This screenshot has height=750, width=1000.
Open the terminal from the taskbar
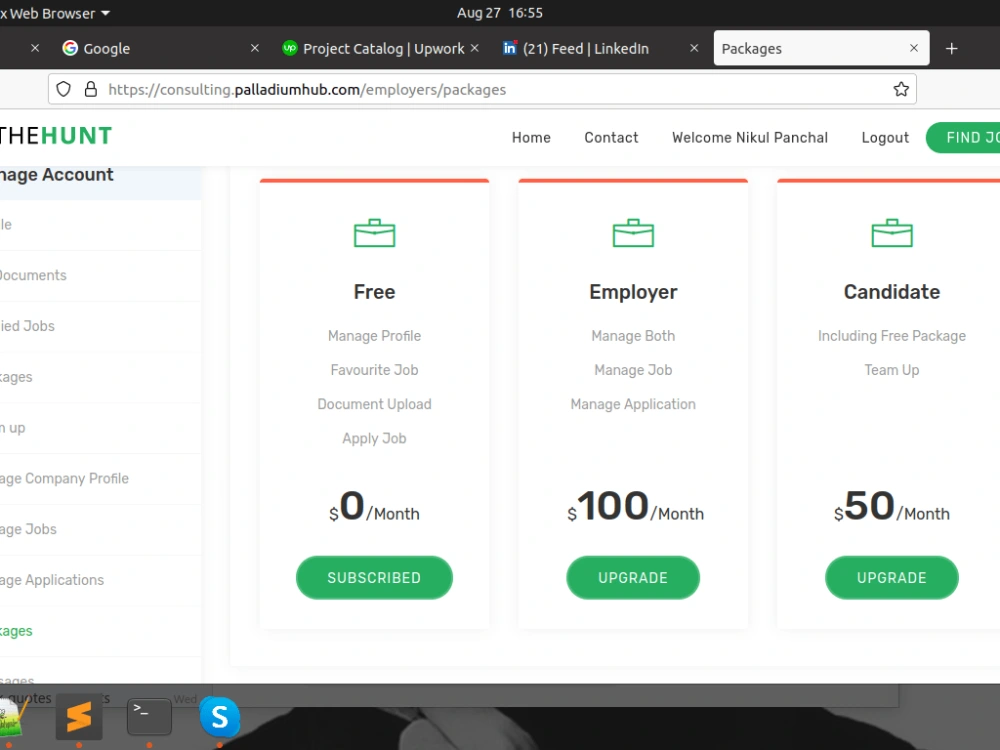[148, 716]
